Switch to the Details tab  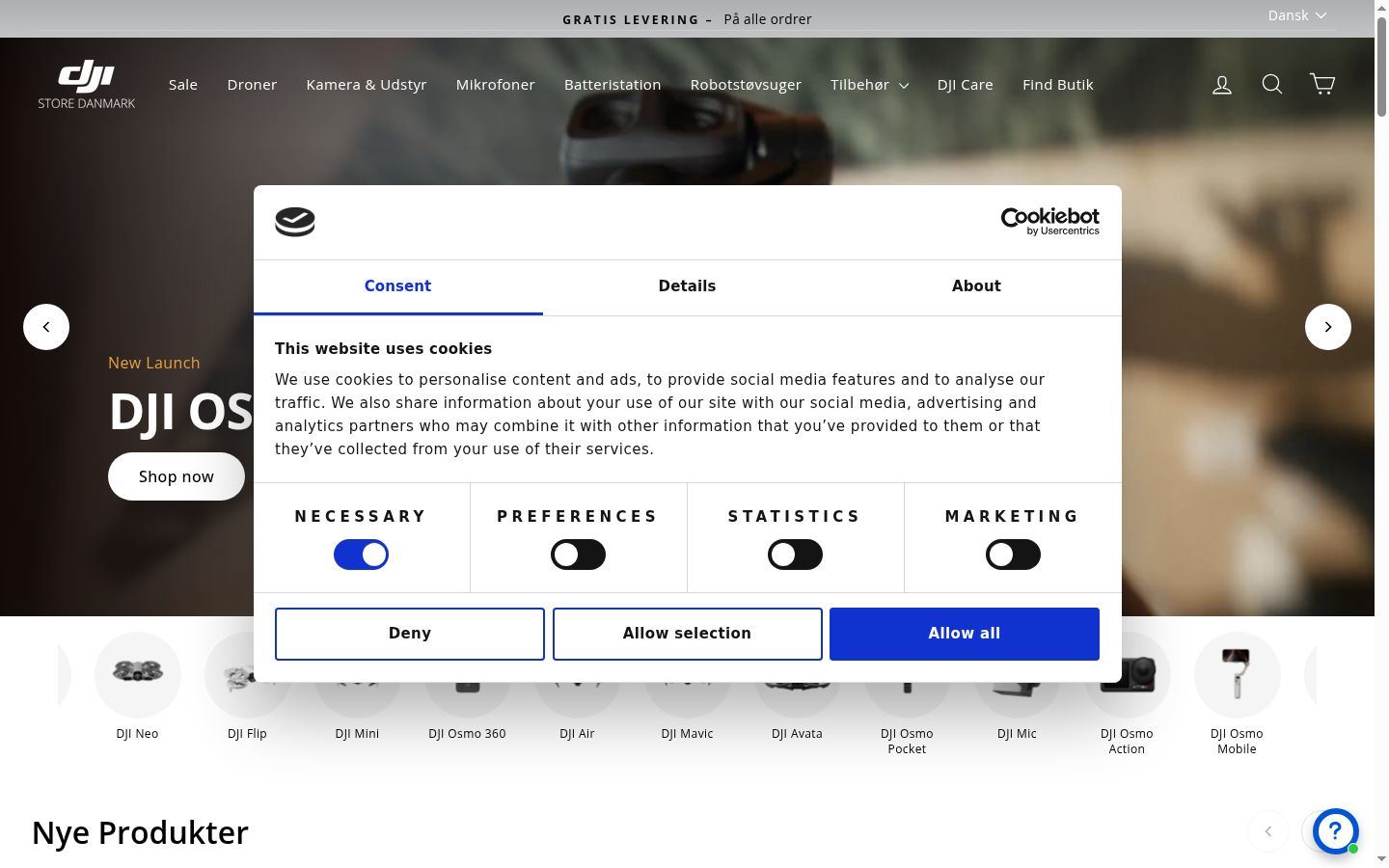pyautogui.click(x=687, y=286)
